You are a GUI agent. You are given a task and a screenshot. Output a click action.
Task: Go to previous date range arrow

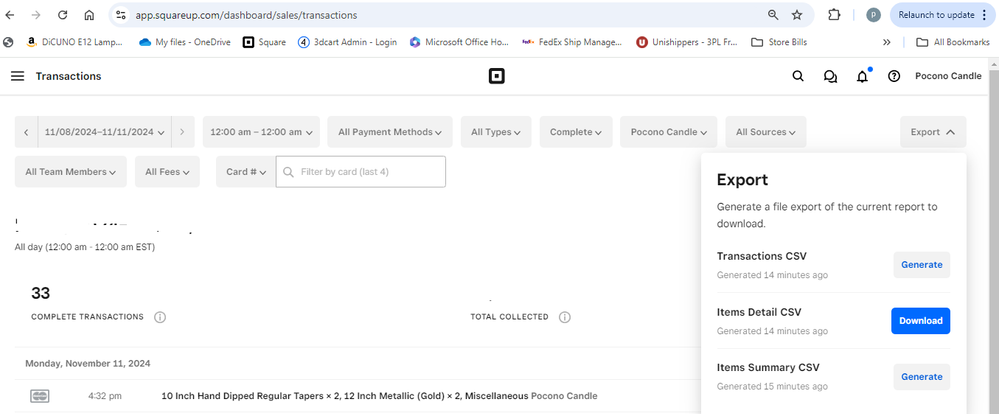coord(26,132)
